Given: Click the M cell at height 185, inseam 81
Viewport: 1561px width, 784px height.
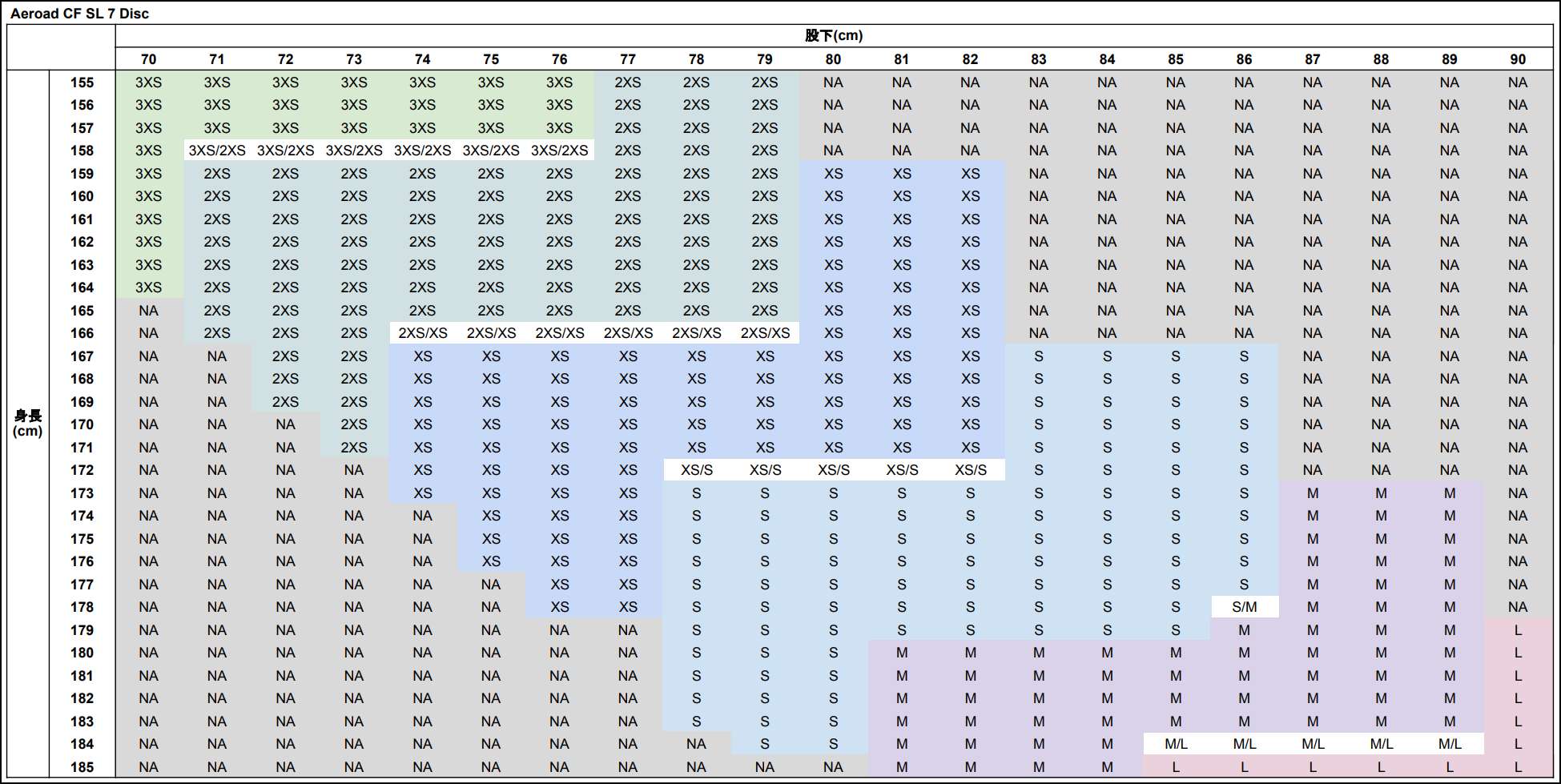Looking at the screenshot, I should (x=902, y=767).
